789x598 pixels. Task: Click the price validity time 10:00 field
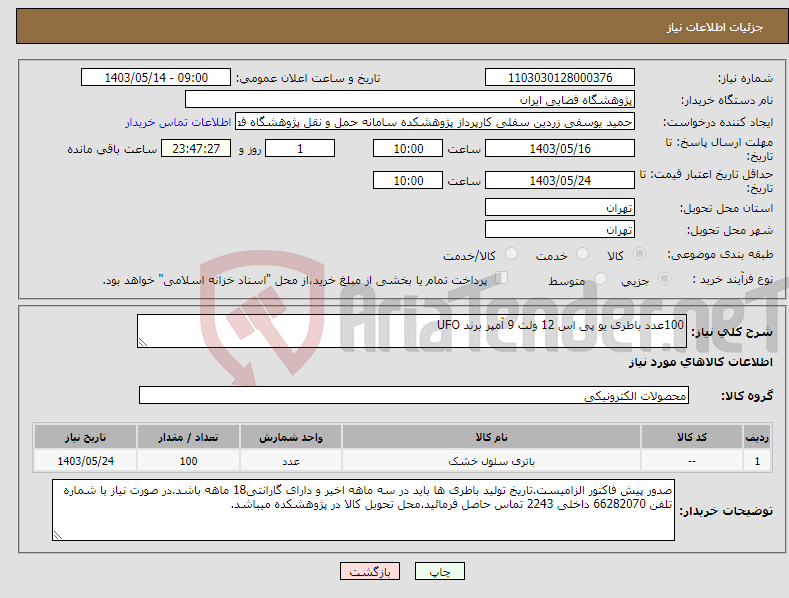click(x=408, y=180)
